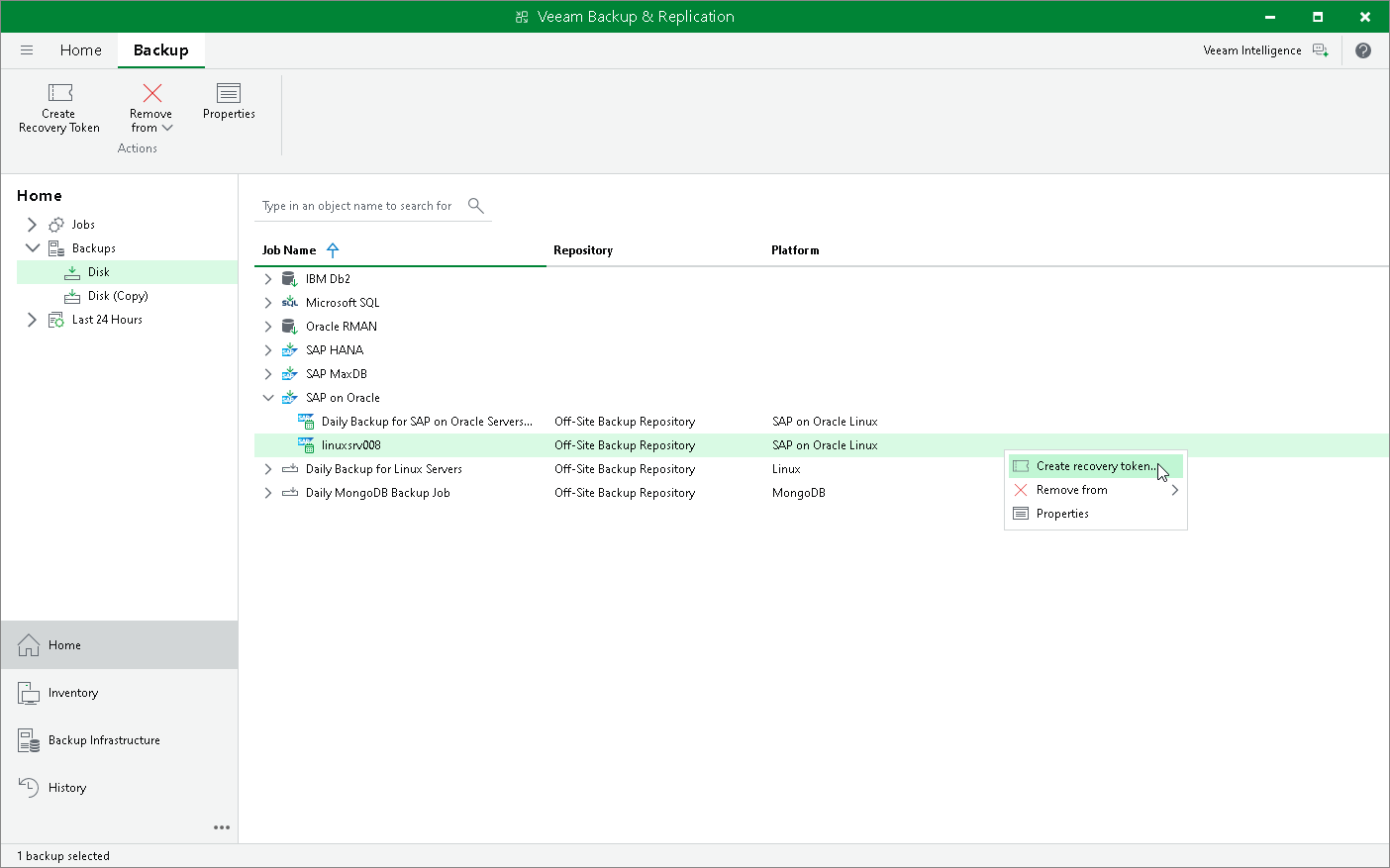Click the IBM Db2 database icon
The image size is (1390, 868).
point(290,279)
